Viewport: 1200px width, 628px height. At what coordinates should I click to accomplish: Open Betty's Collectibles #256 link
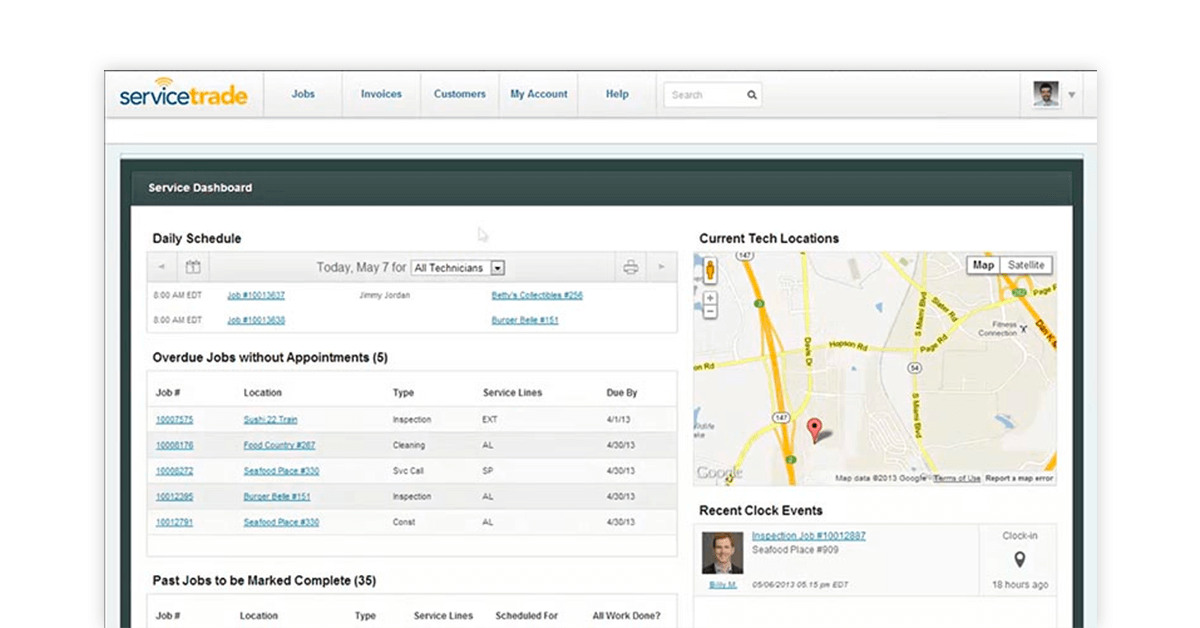pos(537,296)
